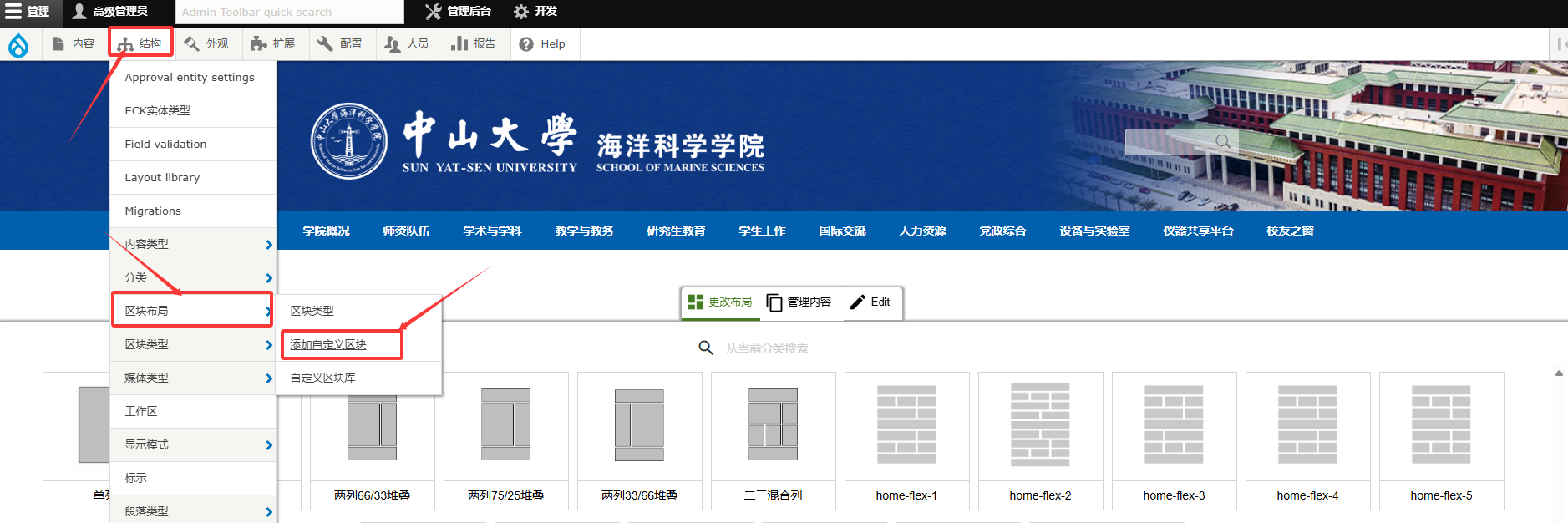Open the 外观 (Appearance) toolbar menu
Screen dimensions: 1568x523
[x=206, y=43]
